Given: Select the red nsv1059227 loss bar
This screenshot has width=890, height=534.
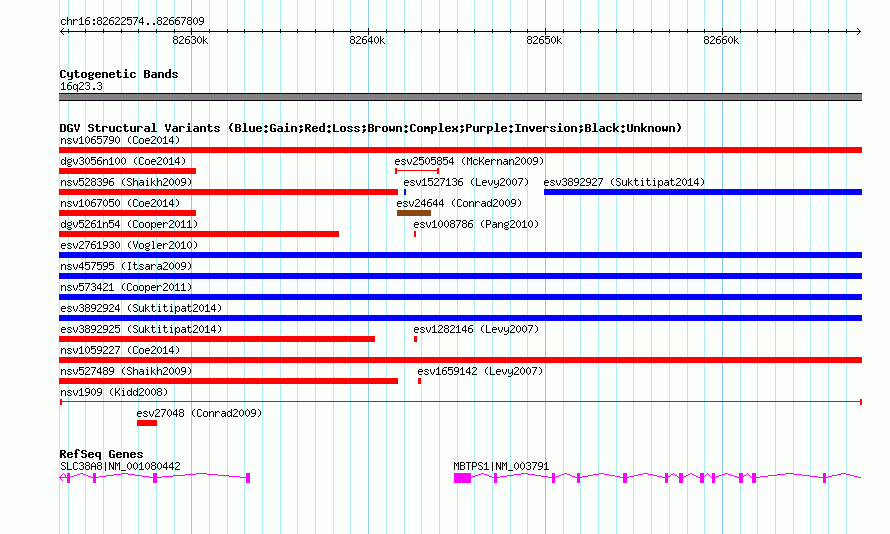Looking at the screenshot, I should click(460, 360).
